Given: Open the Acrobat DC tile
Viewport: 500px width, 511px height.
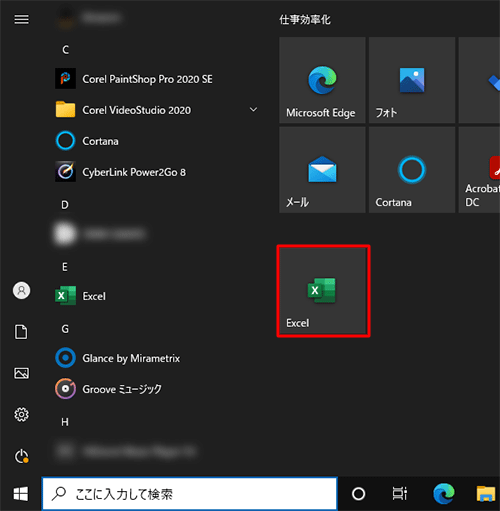Looking at the screenshot, I should tap(479, 170).
